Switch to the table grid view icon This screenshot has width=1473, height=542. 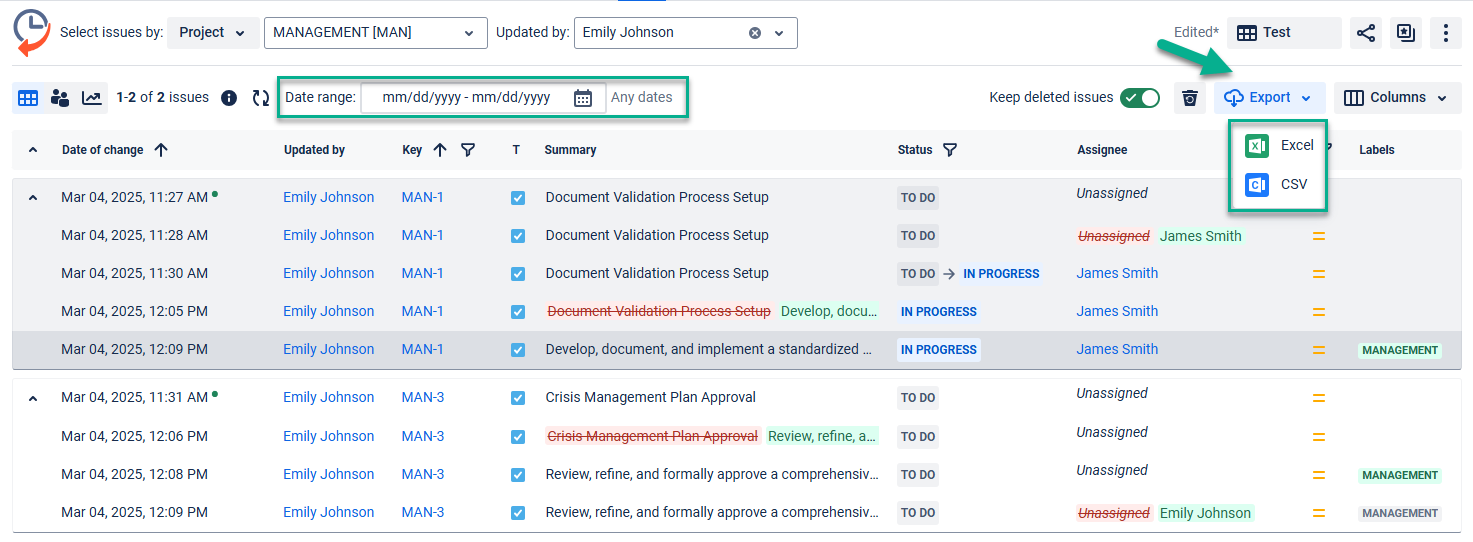[x=28, y=98]
